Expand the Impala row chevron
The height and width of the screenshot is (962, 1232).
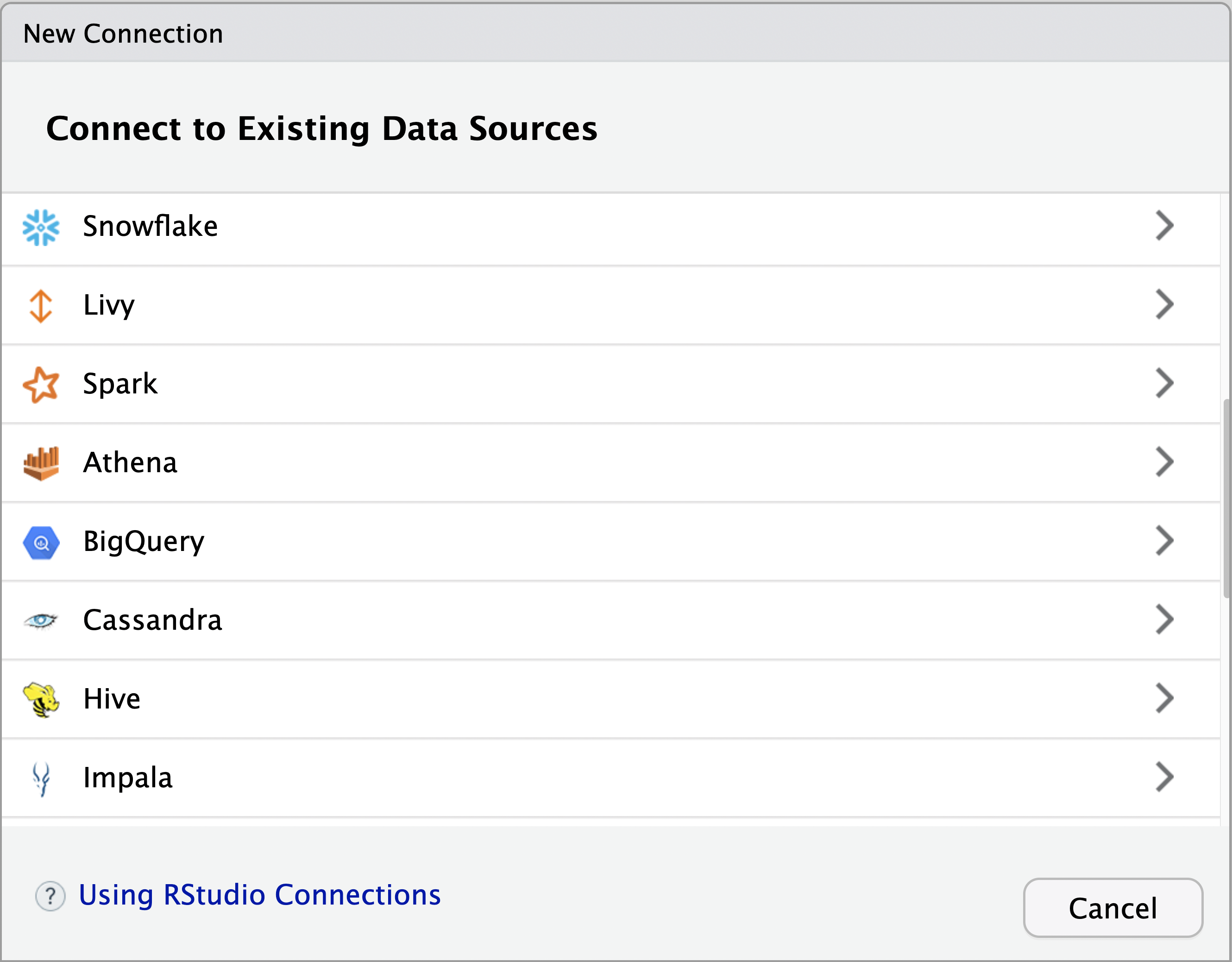1164,777
